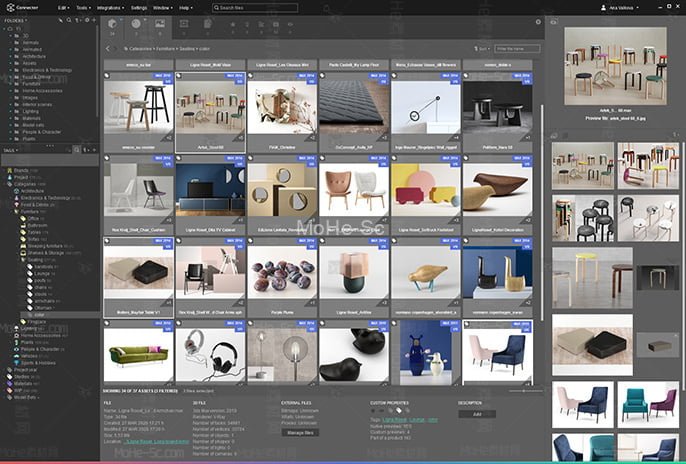
Task: Open the Sort dropdown
Action: (484, 48)
